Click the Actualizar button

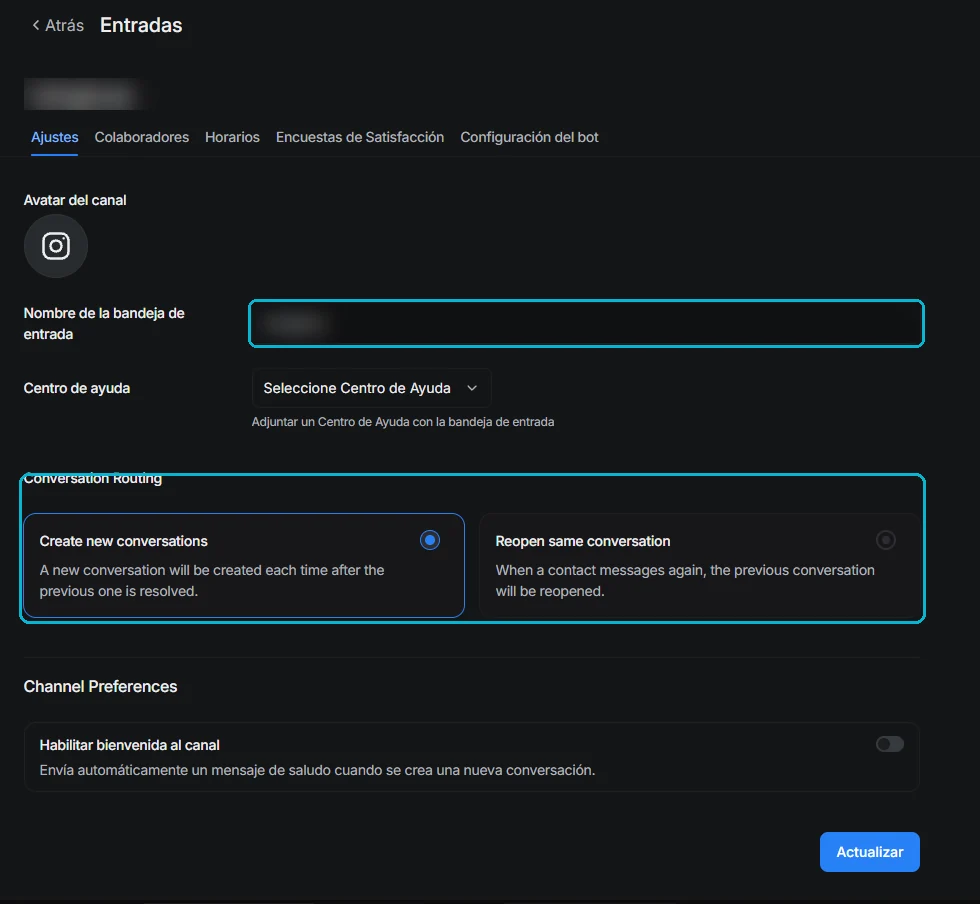point(869,851)
